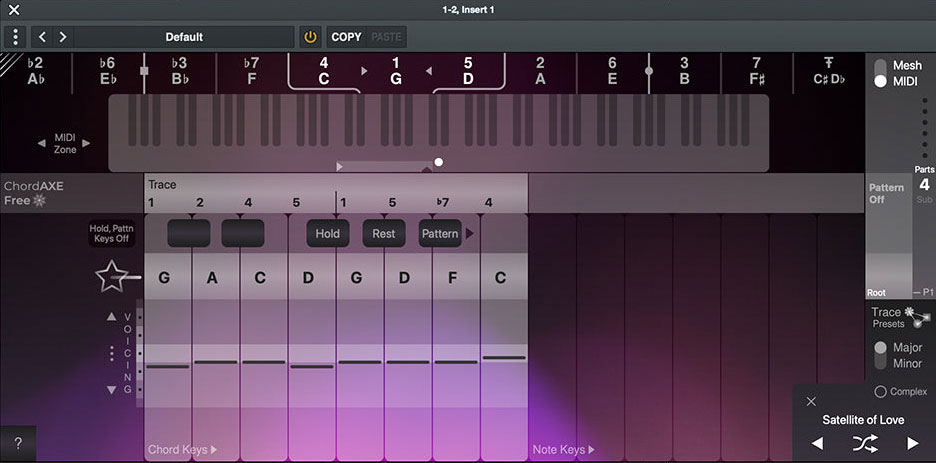Click the shuffle preset icon
This screenshot has height=463, width=936.
click(x=864, y=443)
